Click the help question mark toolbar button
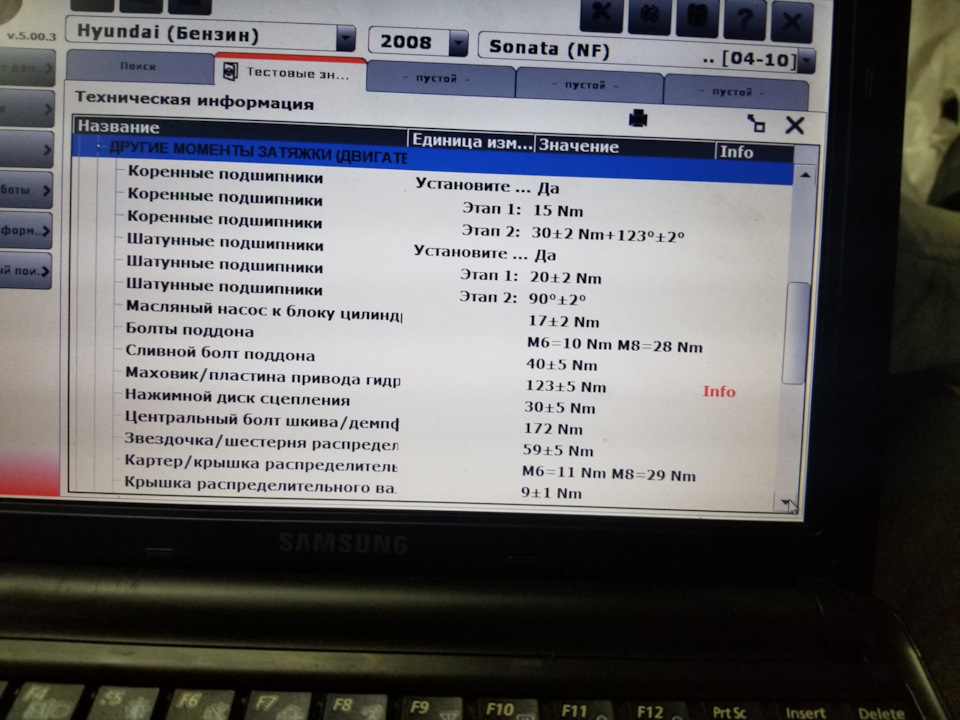Viewport: 960px width, 720px height. (744, 20)
